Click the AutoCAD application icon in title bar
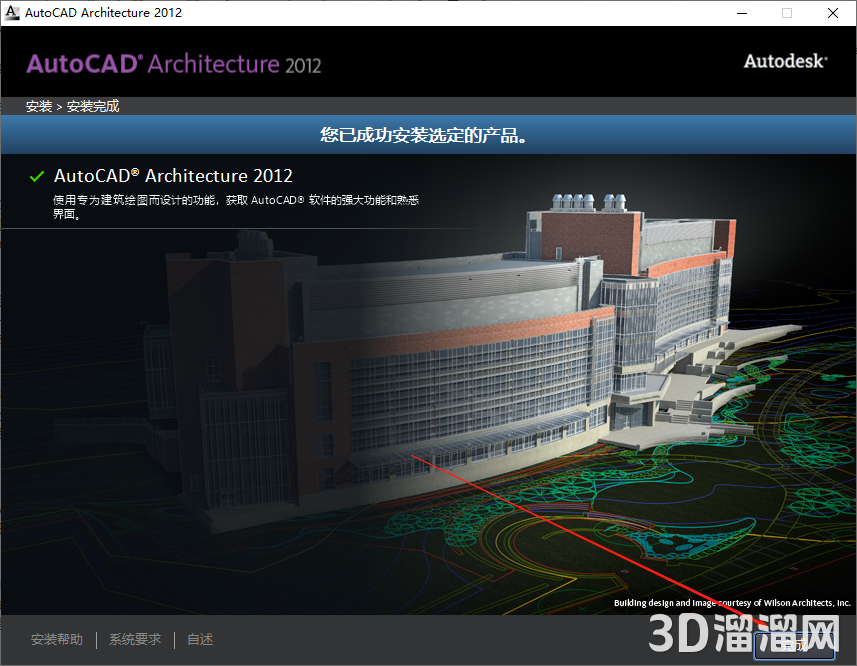Screen dimensions: 857x666 [13, 13]
